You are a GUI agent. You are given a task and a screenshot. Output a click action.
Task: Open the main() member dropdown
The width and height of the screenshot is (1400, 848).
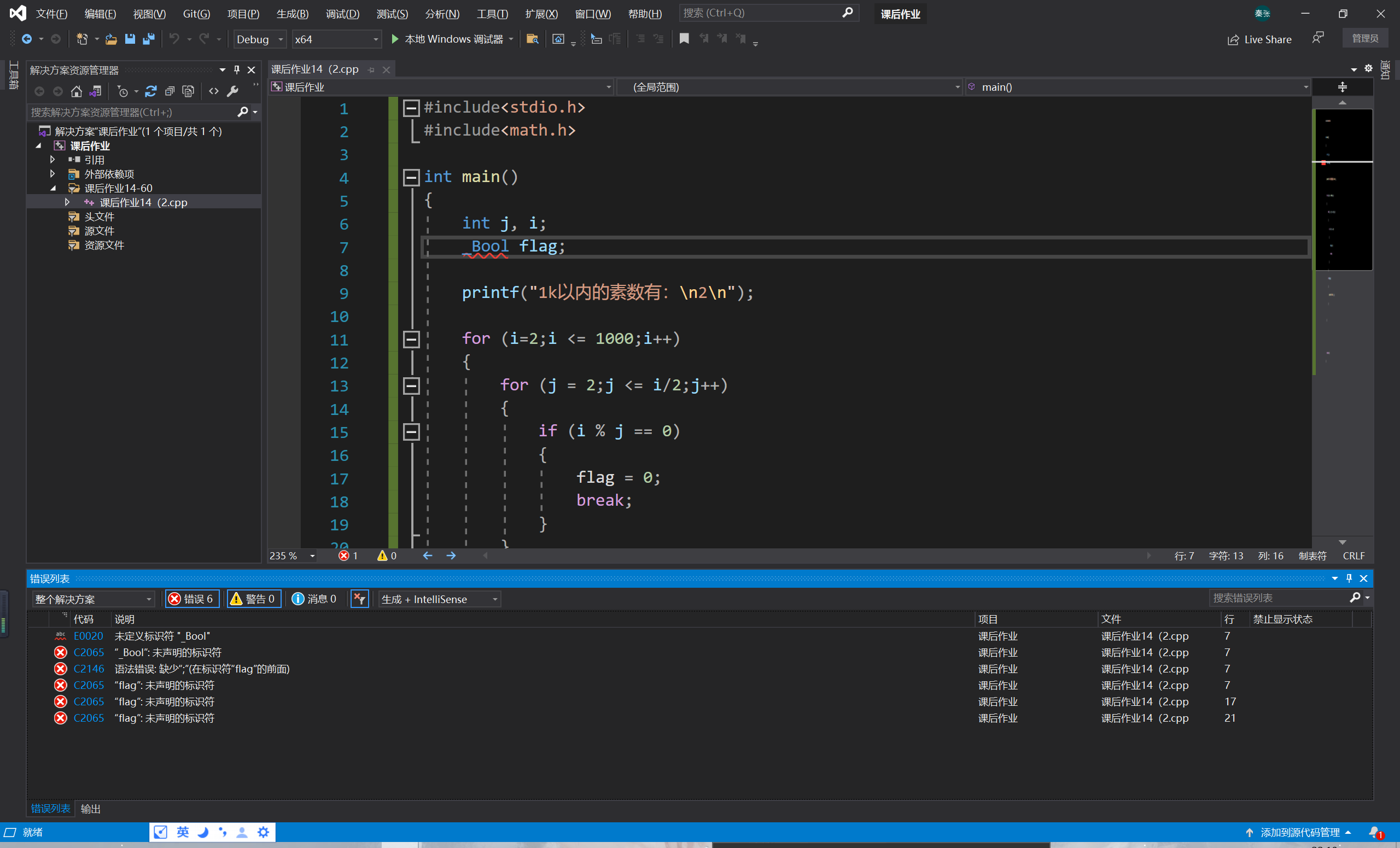click(1137, 87)
